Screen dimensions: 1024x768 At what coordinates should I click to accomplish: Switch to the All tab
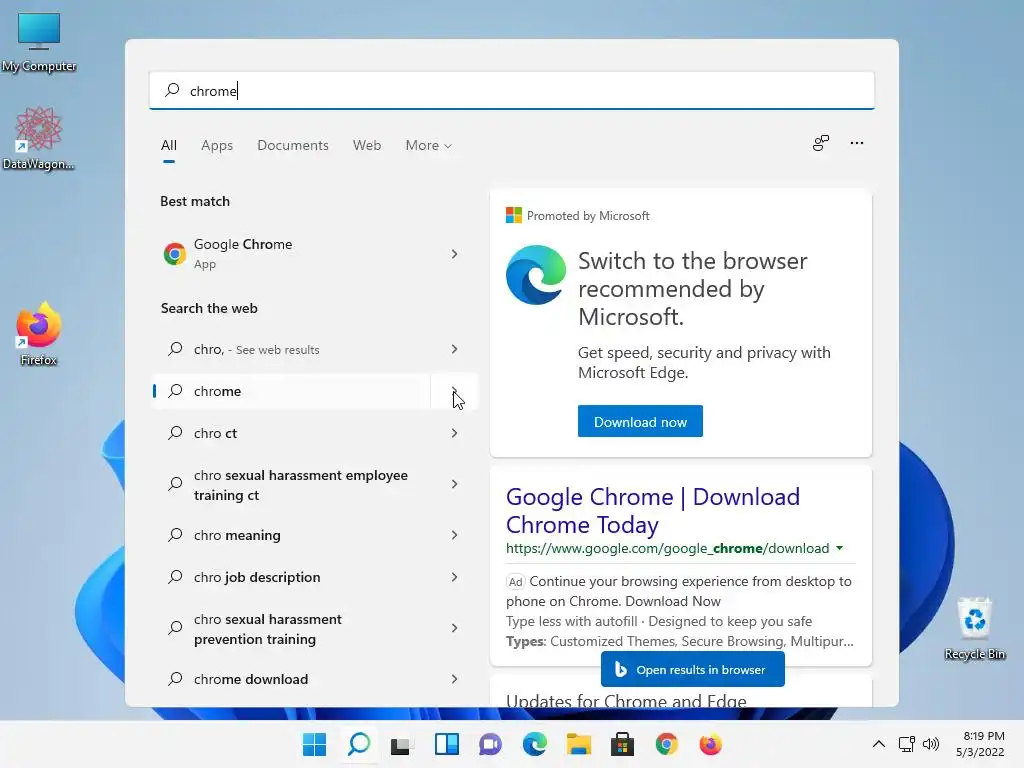point(168,146)
